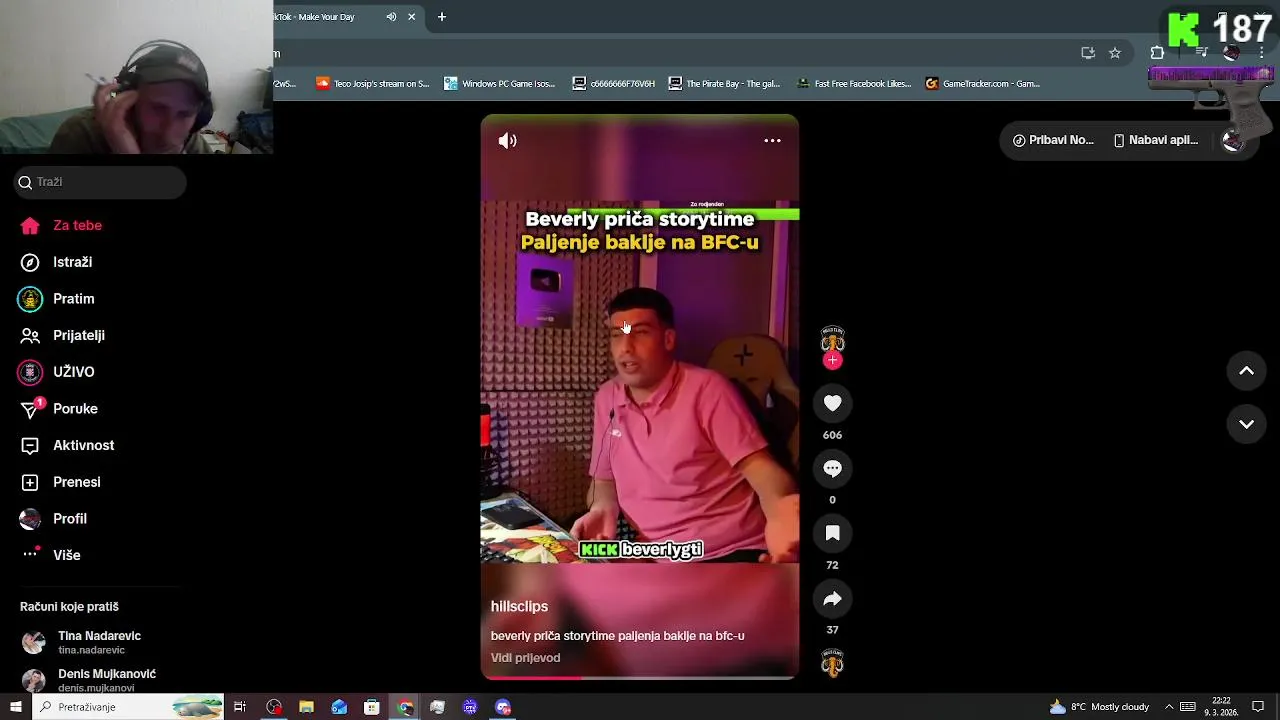1280x720 pixels.
Task: Open the 8°C Mostly cloudy weather widget
Action: coord(1099,707)
